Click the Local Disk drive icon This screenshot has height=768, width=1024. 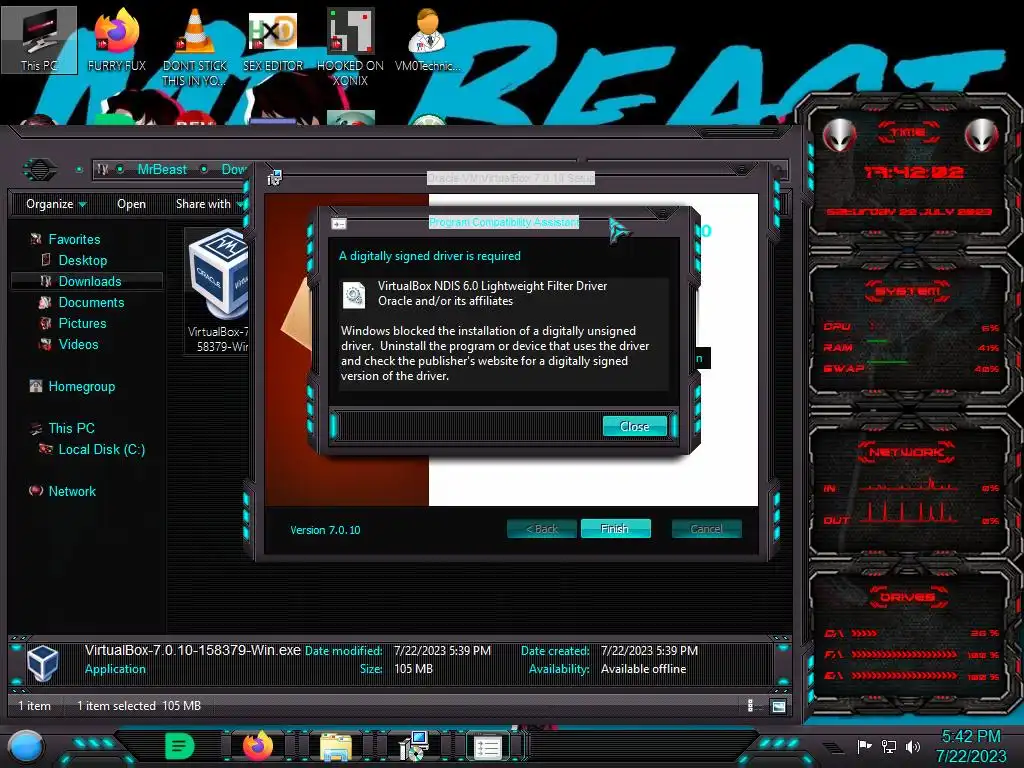pos(45,449)
